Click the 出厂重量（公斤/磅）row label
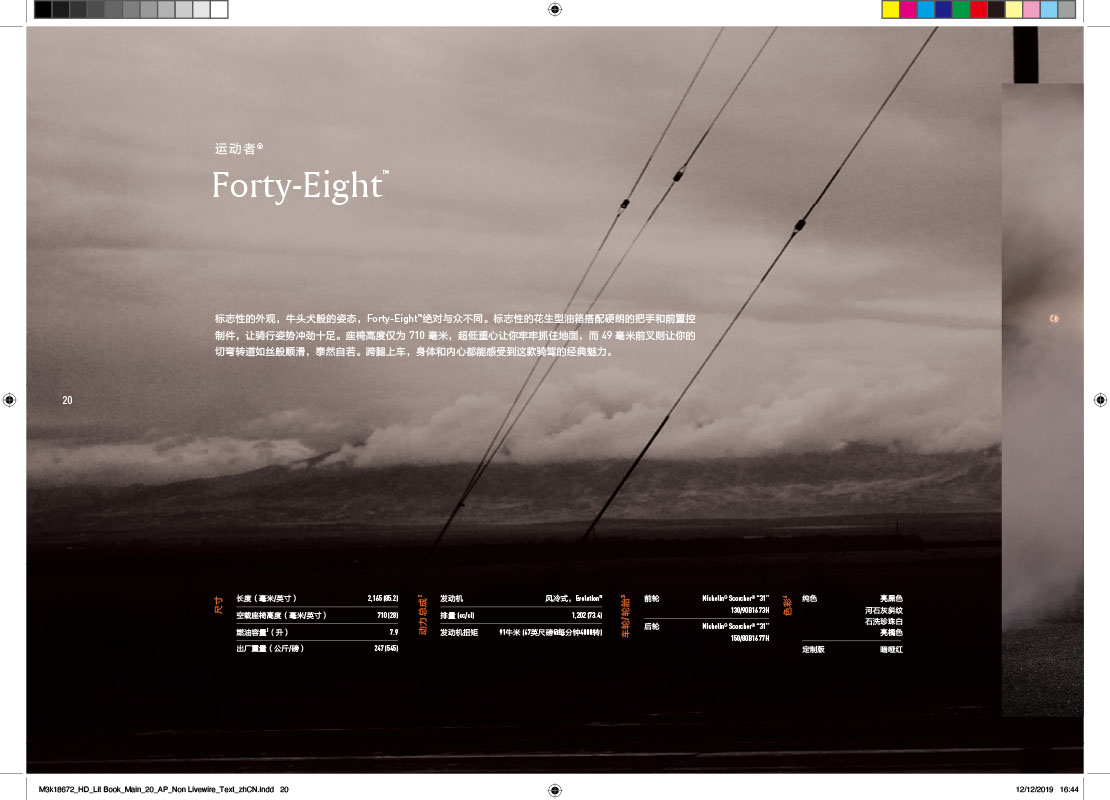This screenshot has width=1110, height=800. 270,648
